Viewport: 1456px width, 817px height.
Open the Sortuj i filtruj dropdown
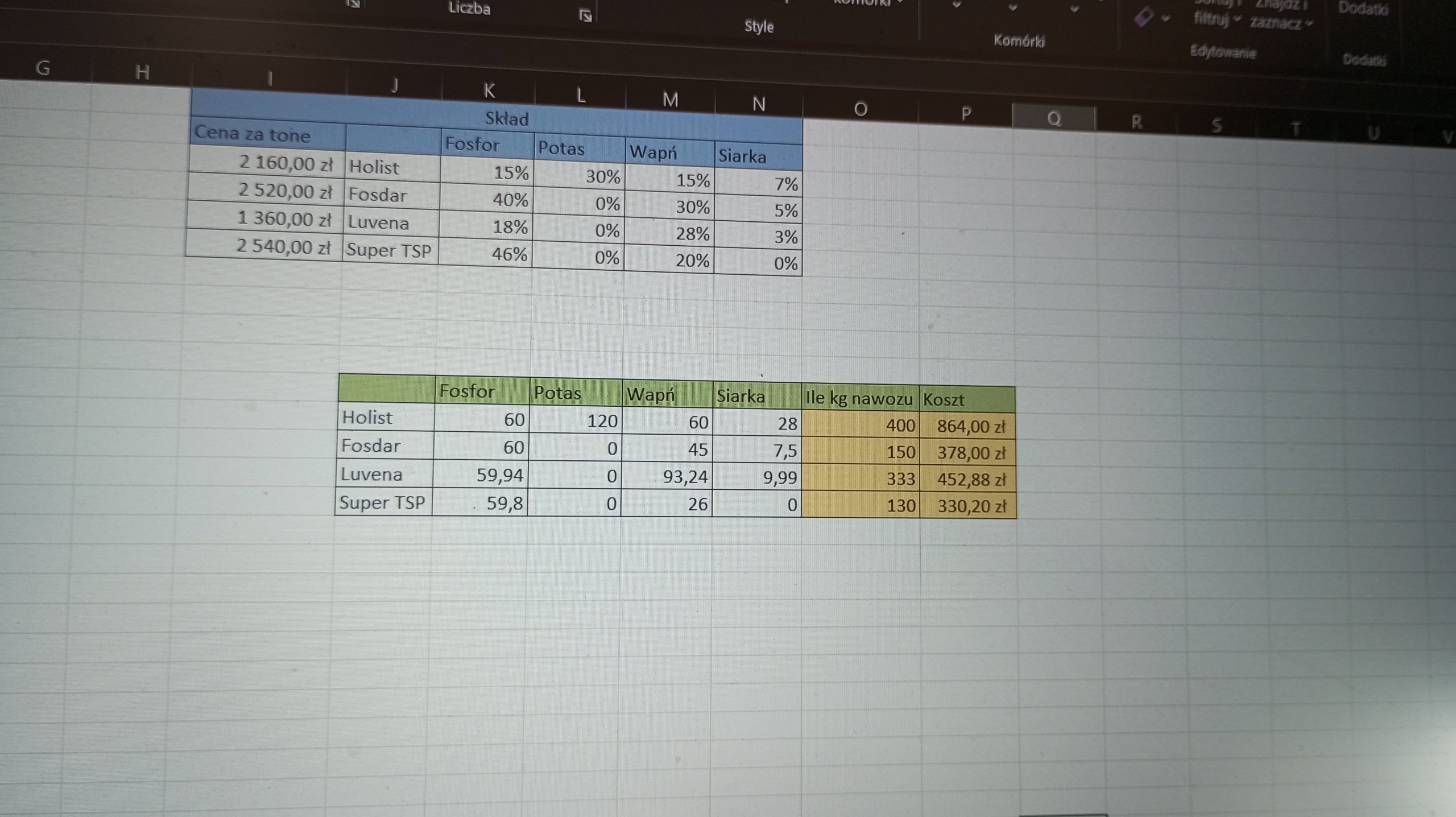coord(1217,19)
